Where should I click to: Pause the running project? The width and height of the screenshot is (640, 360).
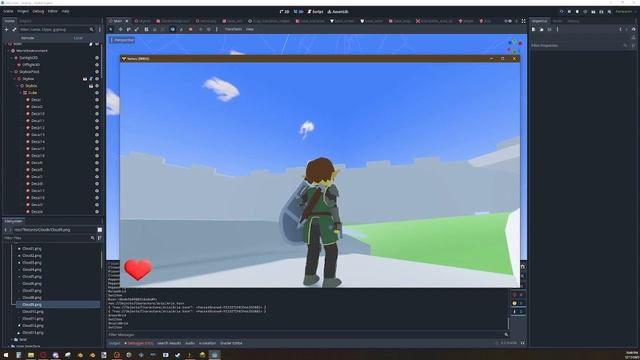click(569, 12)
